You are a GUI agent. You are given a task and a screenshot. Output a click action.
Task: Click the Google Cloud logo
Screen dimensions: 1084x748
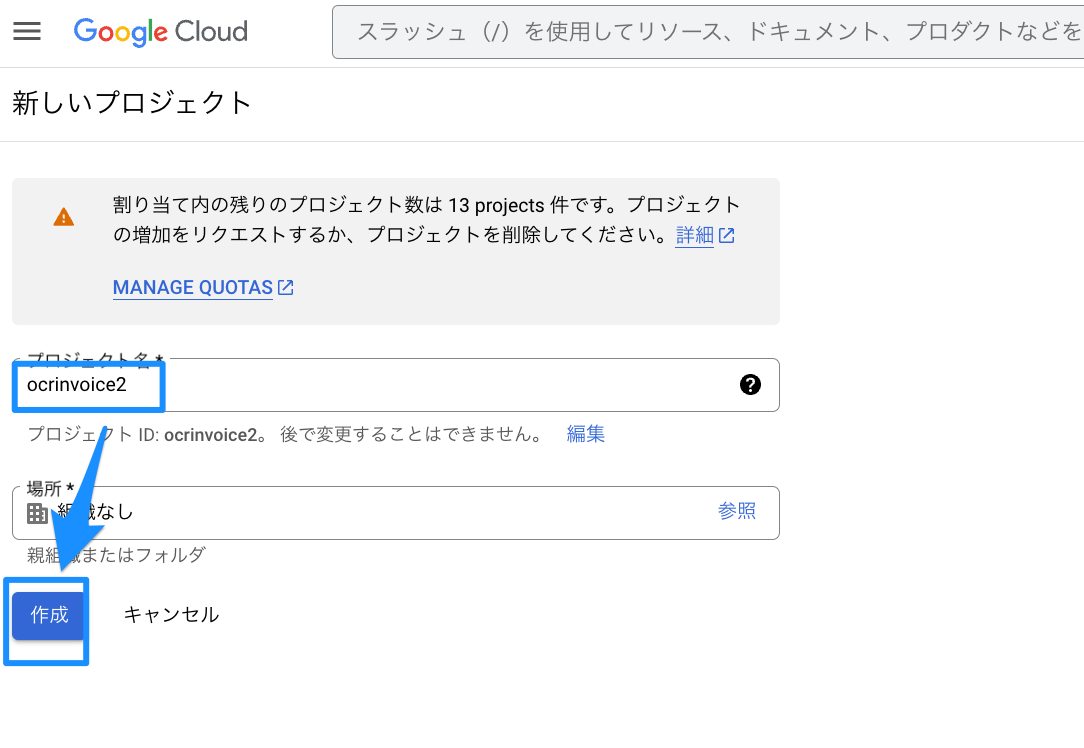(160, 32)
